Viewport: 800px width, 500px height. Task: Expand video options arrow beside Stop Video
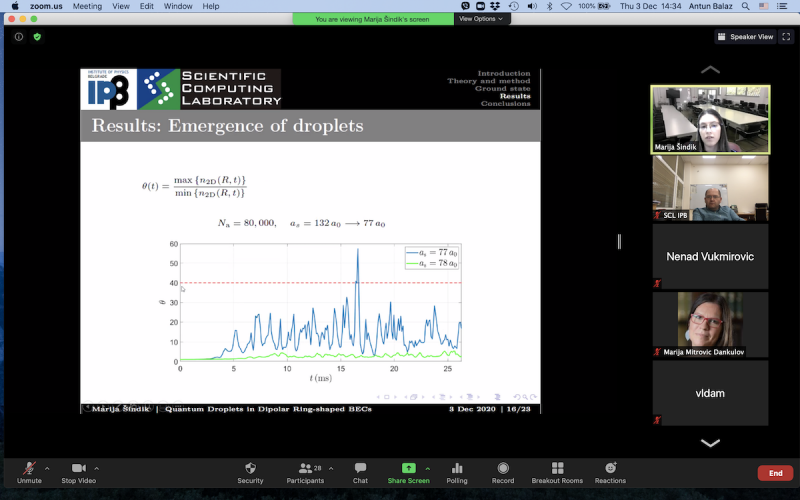click(97, 467)
